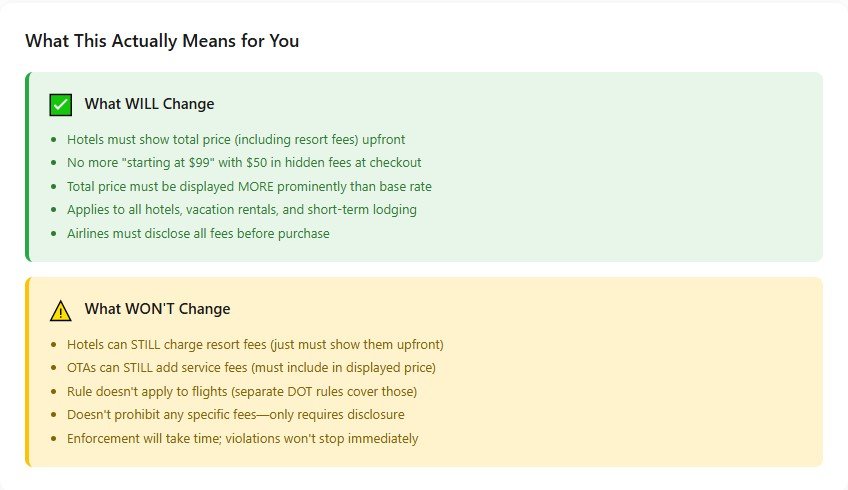Image resolution: width=848 pixels, height=490 pixels.
Task: Click "Hotels can STILL charge resort fees" line
Action: 255,345
